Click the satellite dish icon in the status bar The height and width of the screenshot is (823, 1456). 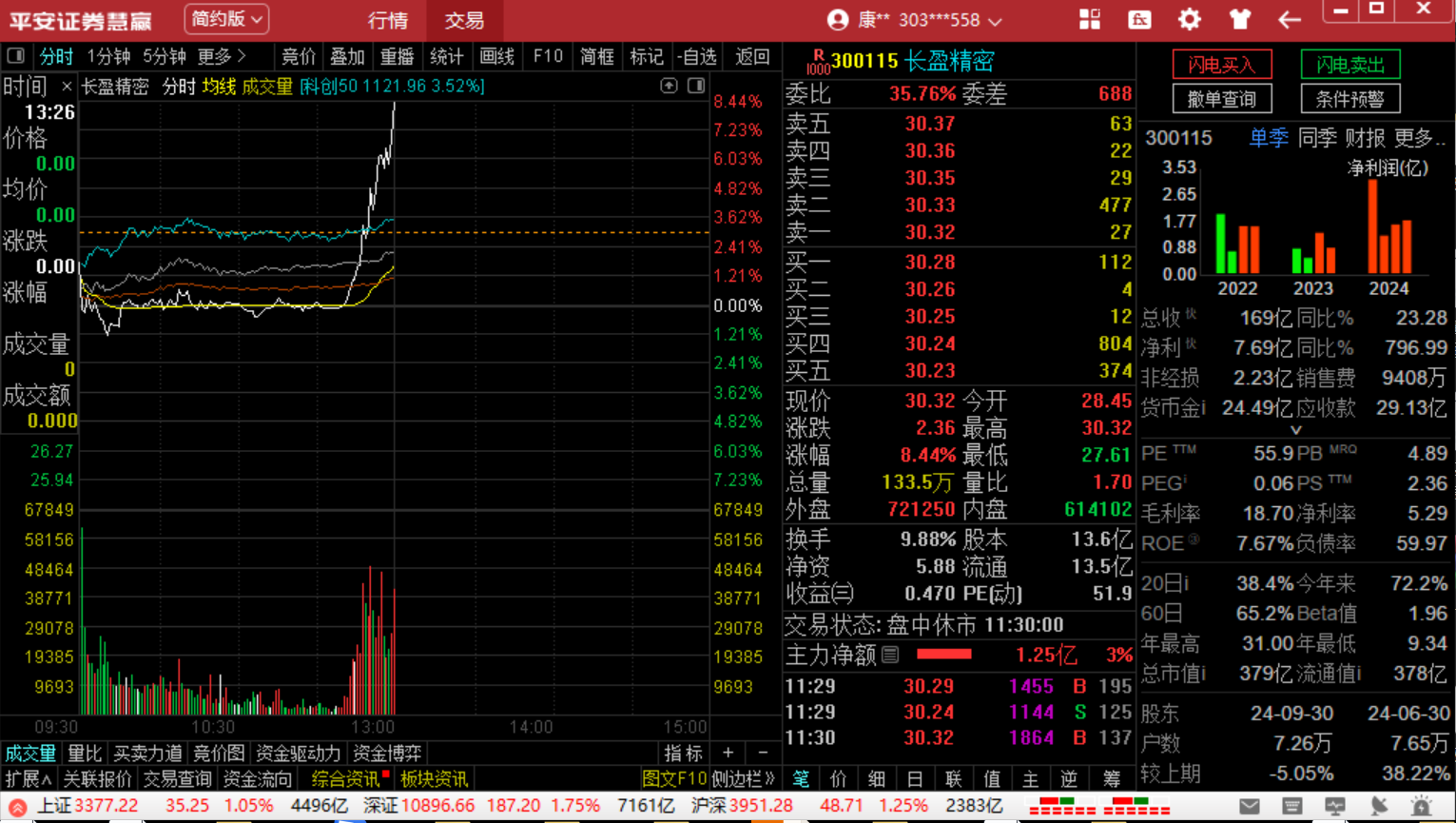tap(1378, 807)
